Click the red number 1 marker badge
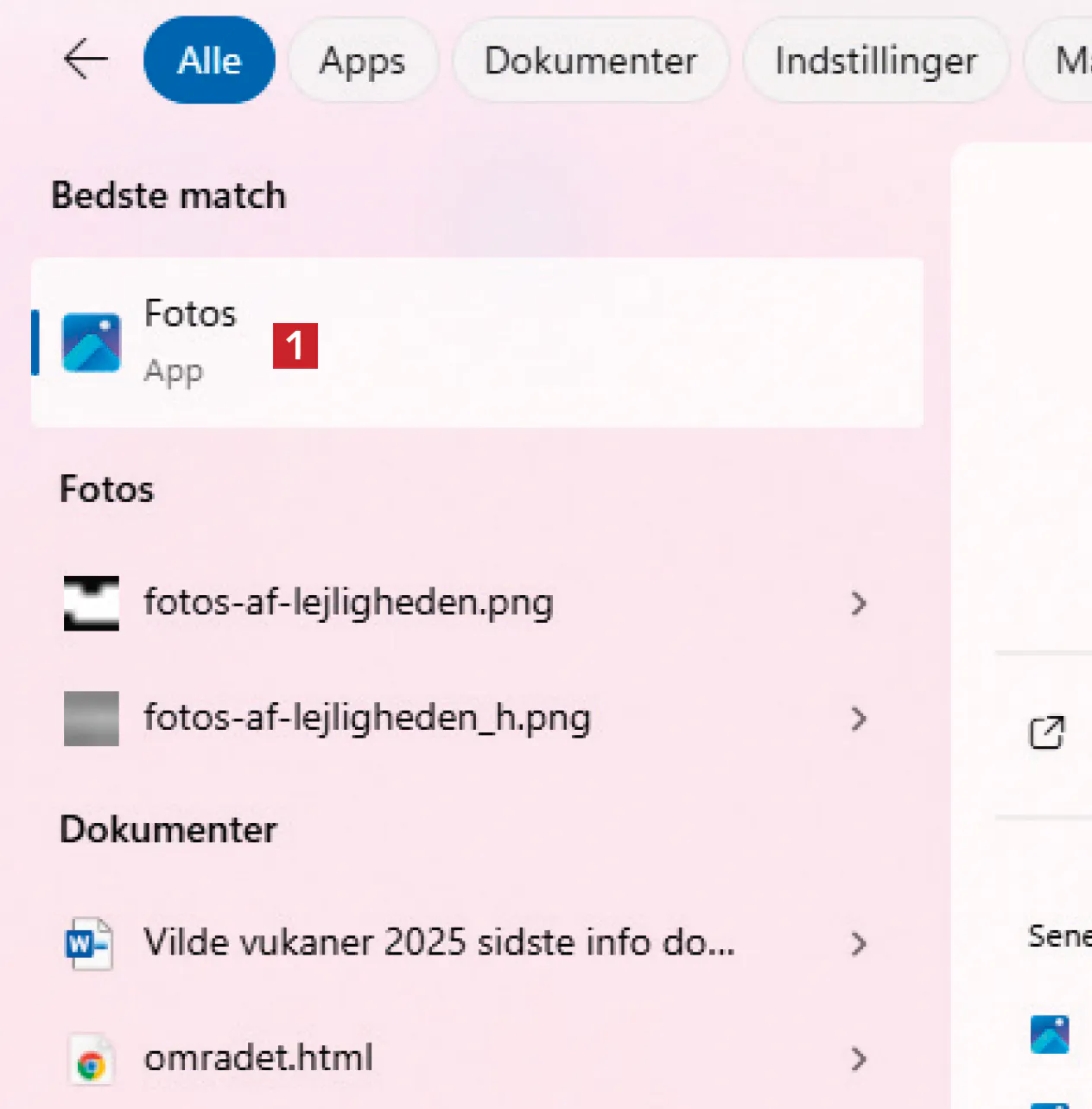The height and width of the screenshot is (1109, 1092). [295, 345]
